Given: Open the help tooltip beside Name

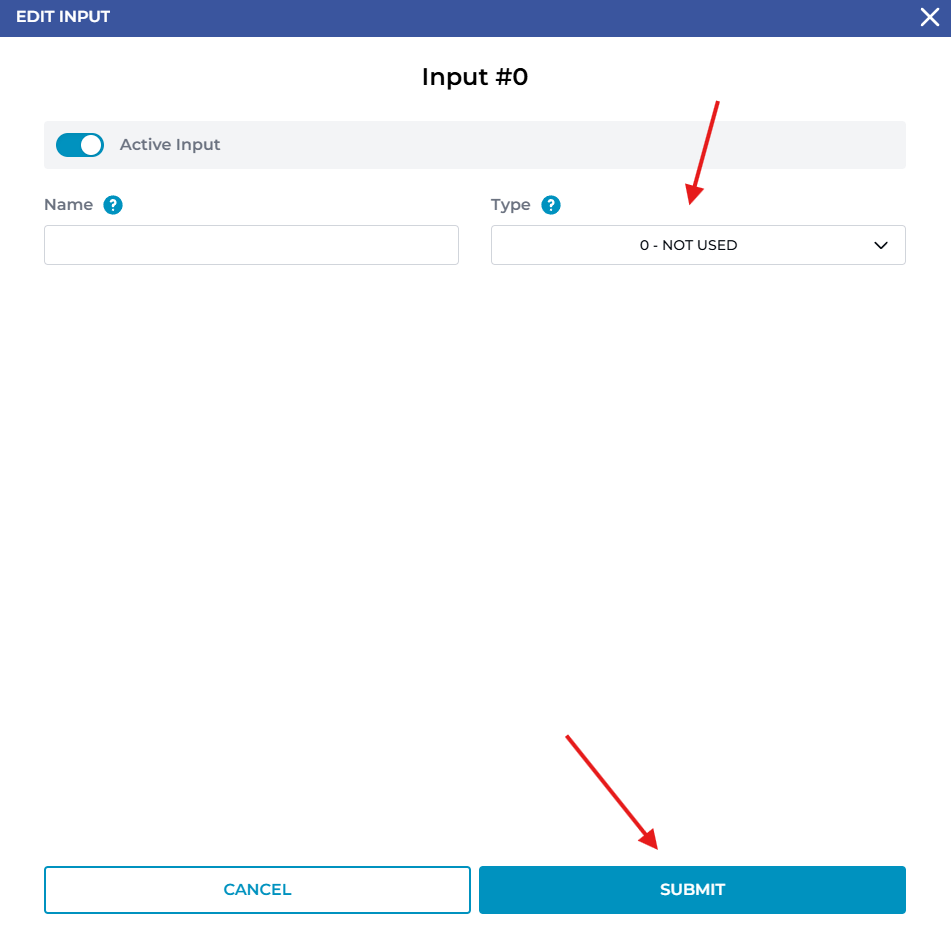Looking at the screenshot, I should (113, 205).
